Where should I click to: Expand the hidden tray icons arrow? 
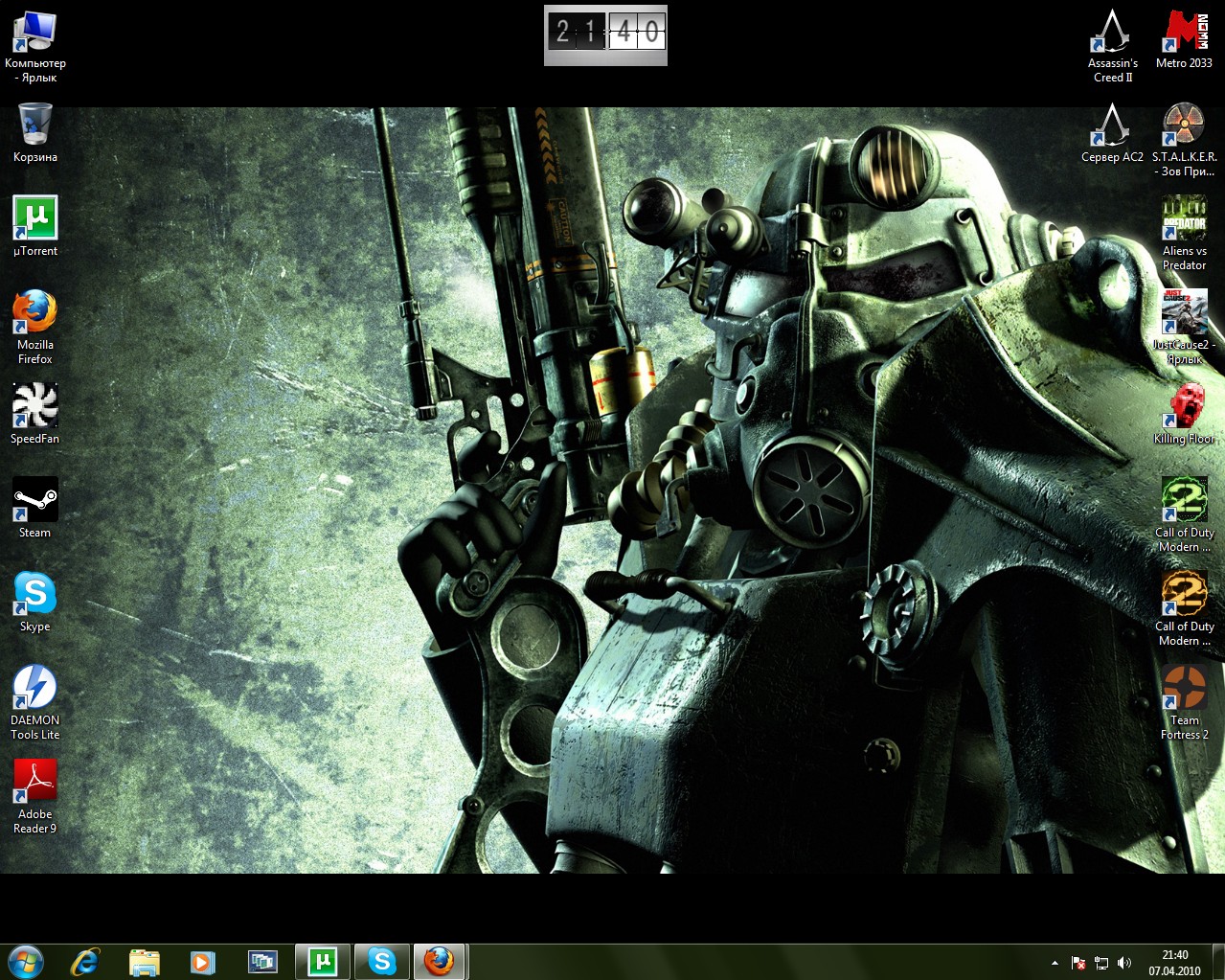(1055, 962)
